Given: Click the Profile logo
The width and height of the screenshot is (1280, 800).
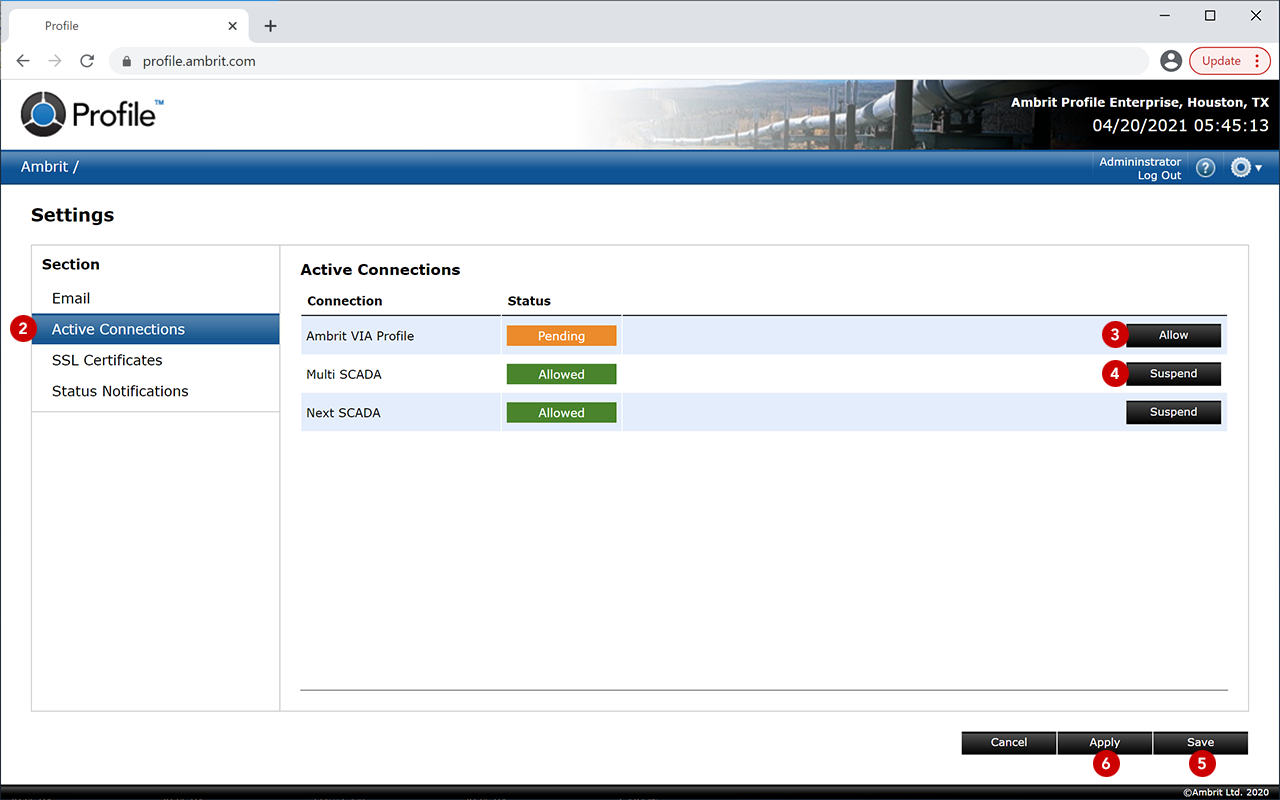Looking at the screenshot, I should pyautogui.click(x=92, y=113).
